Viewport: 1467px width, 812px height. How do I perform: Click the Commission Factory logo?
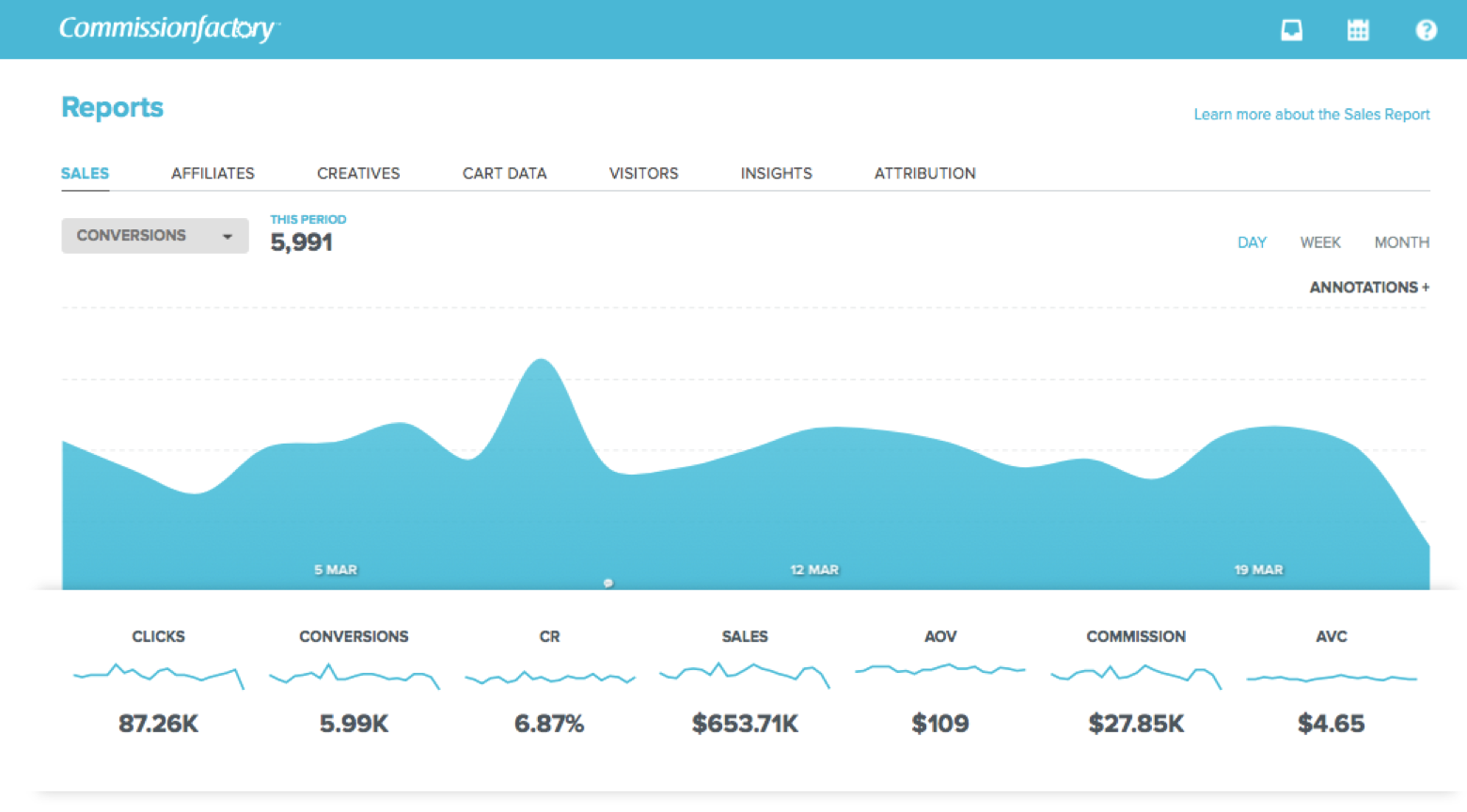pos(169,28)
